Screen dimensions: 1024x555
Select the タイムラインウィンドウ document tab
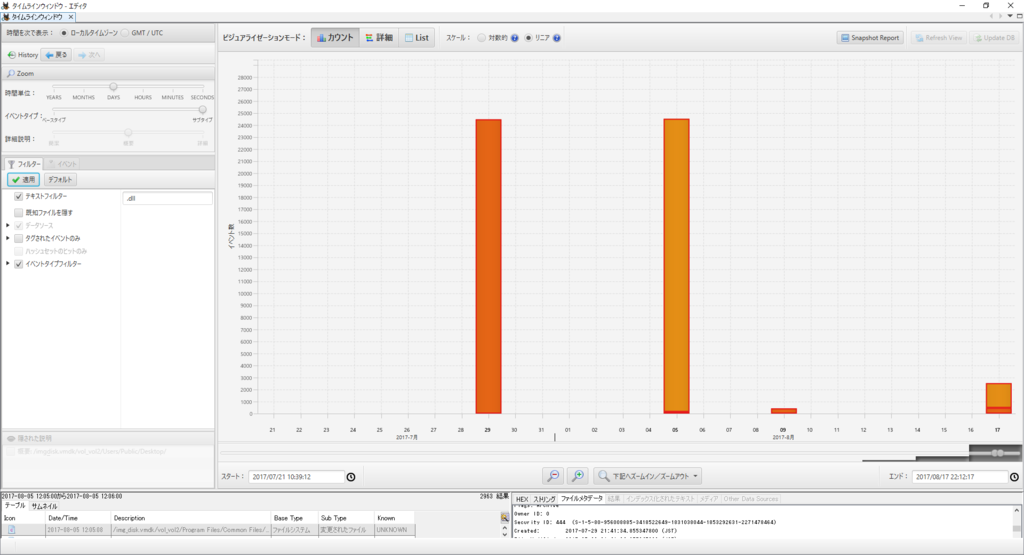click(36, 17)
